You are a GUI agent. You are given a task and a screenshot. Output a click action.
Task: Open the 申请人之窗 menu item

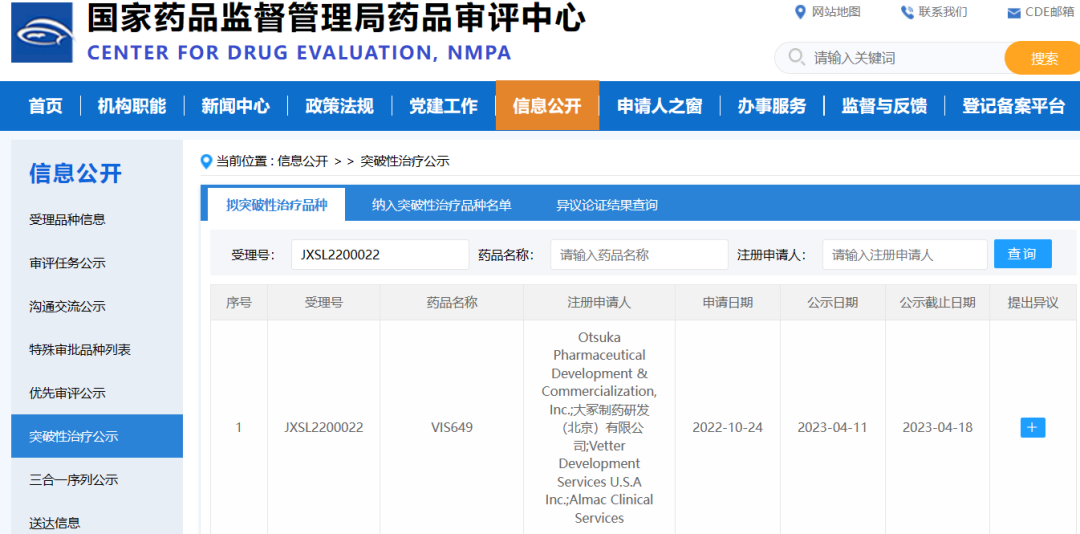pos(659,106)
